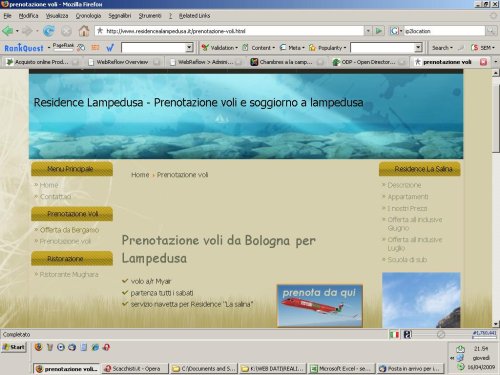Image resolution: width=500 pixels, height=375 pixels.
Task: Click the dark status bar icon beside the flag
Action: point(407,334)
